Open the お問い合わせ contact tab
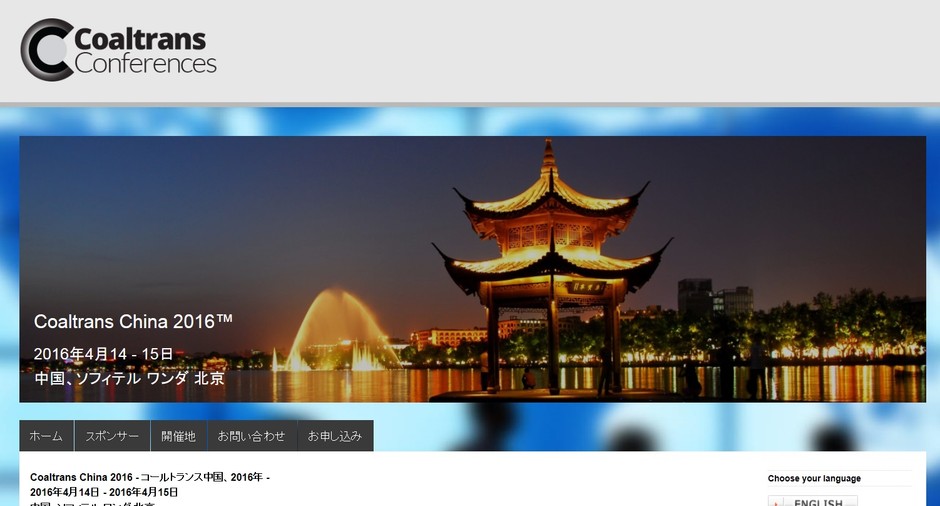The image size is (940, 506). click(x=252, y=436)
